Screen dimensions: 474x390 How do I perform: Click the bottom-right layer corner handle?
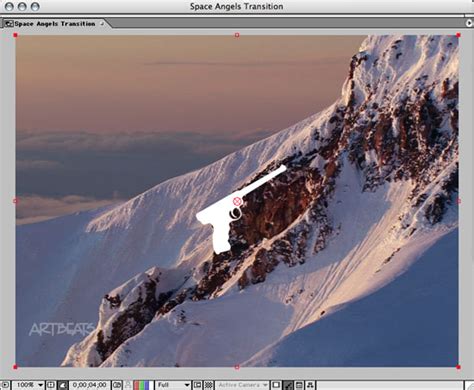458,367
